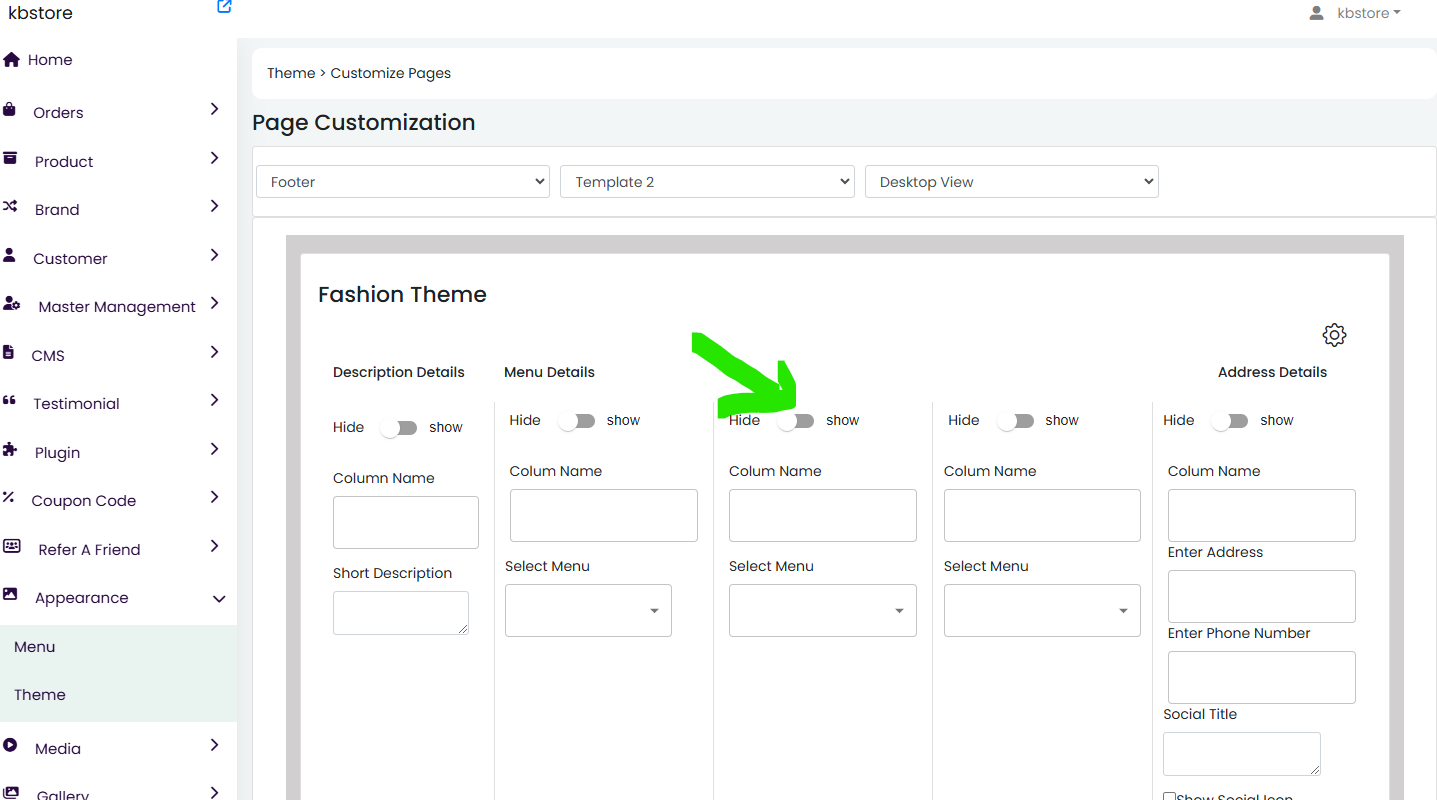Click the Customer person icon
The image size is (1437, 800).
click(10, 255)
